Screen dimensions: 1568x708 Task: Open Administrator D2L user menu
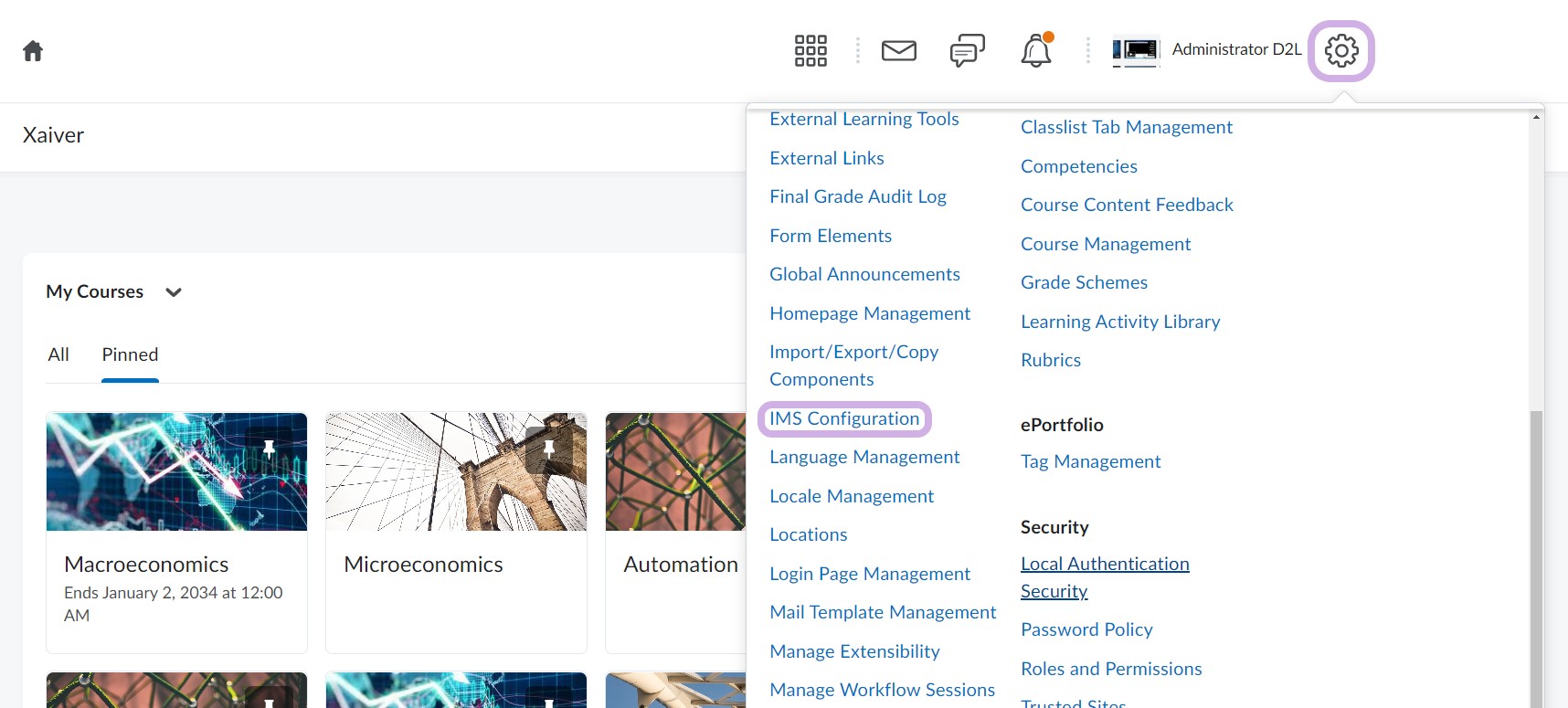[1236, 49]
